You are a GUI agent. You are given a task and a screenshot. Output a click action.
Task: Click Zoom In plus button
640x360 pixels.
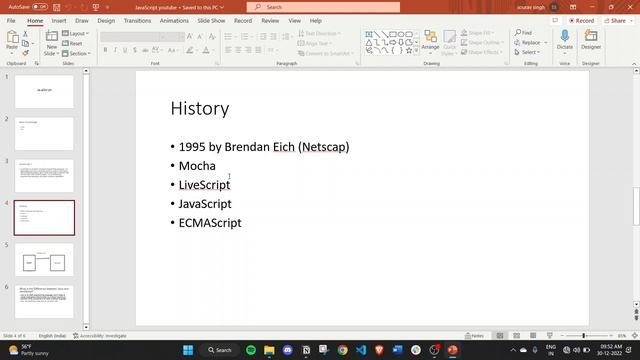coord(611,336)
